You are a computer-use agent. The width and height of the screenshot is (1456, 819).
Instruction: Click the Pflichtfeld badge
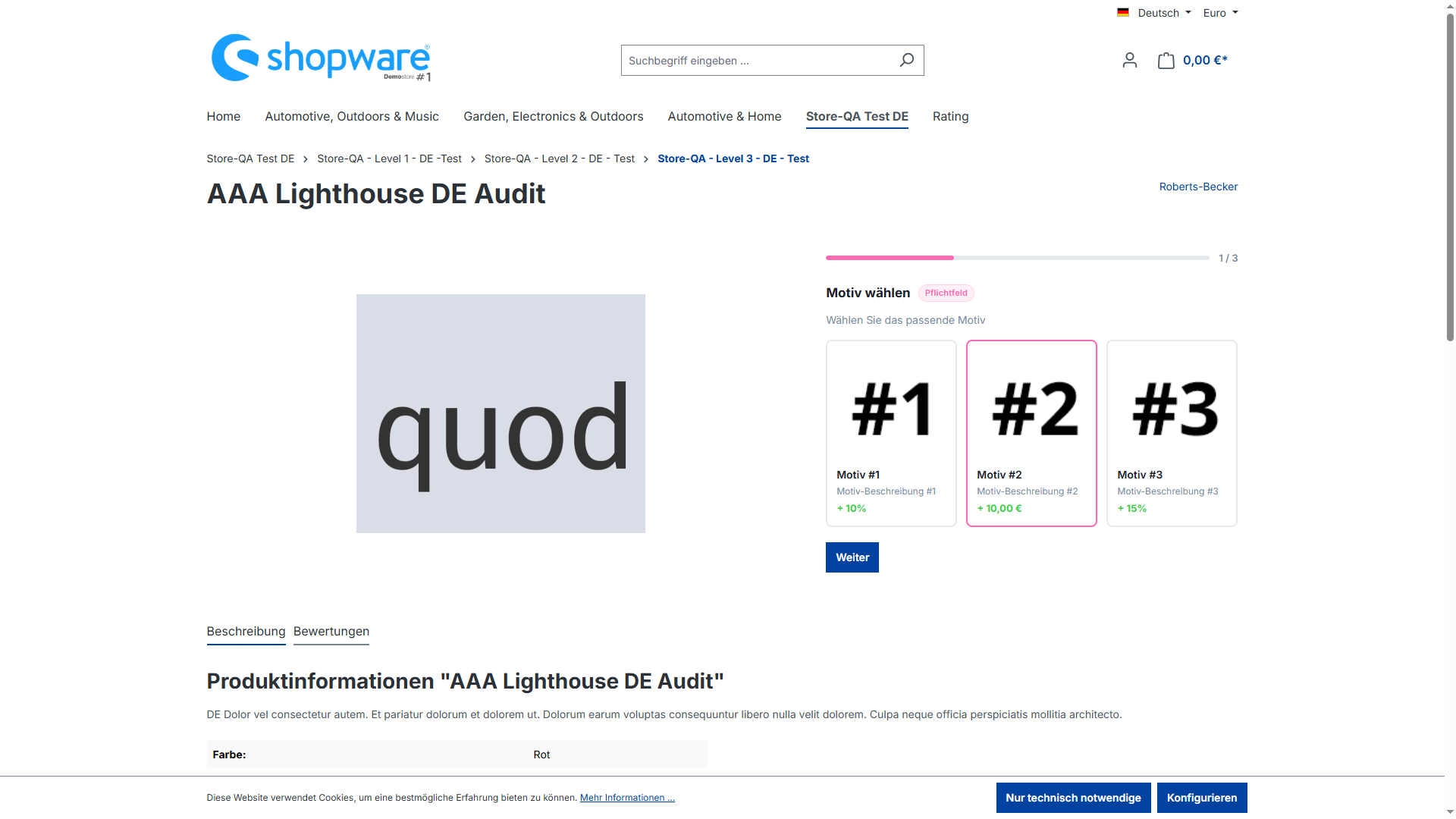(946, 293)
